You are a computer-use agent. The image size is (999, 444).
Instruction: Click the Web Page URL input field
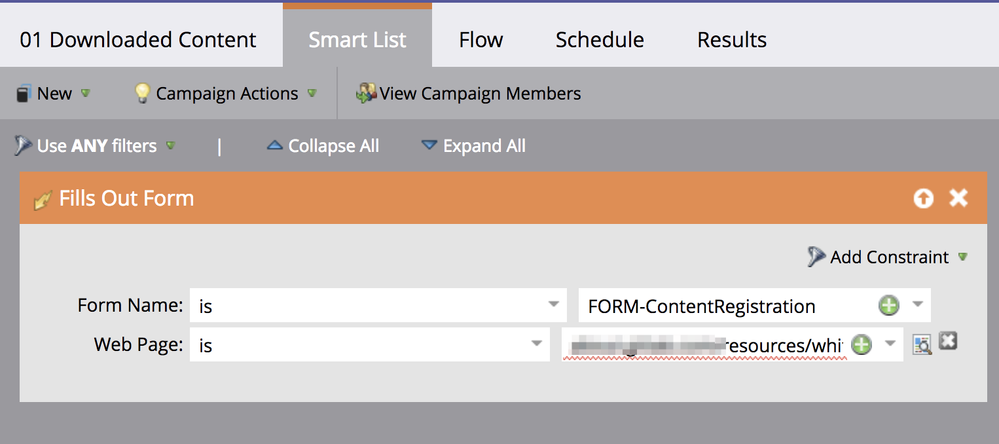tap(705, 345)
